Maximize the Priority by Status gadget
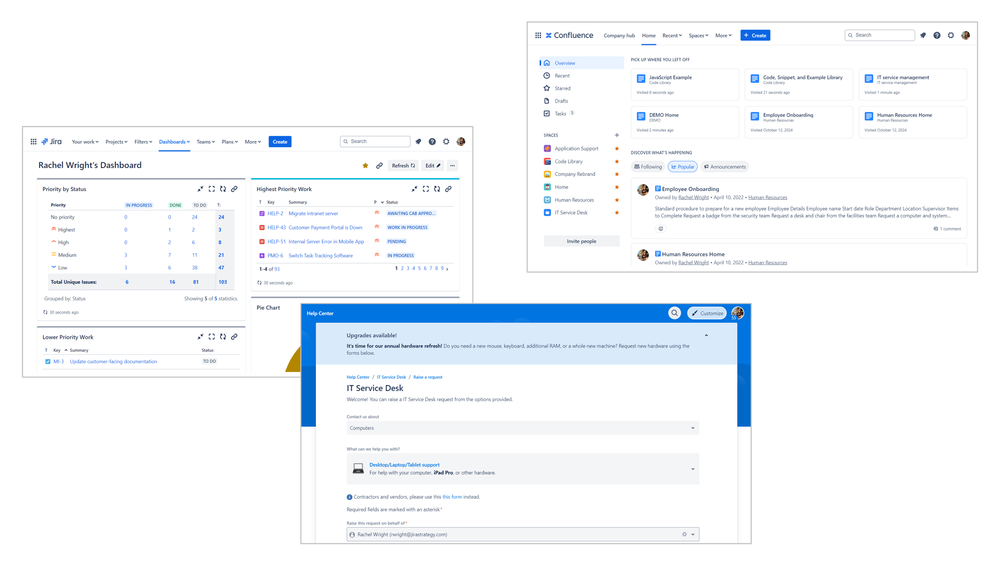The height and width of the screenshot is (562, 999). tap(212, 189)
